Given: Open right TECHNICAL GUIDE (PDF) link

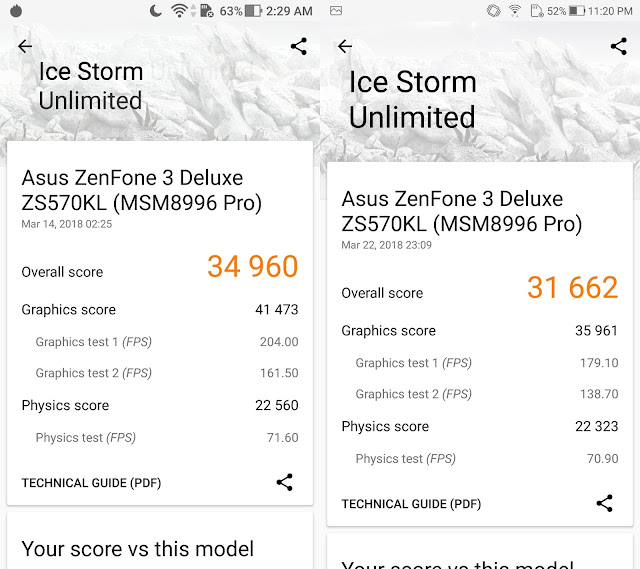Looking at the screenshot, I should click(x=411, y=504).
